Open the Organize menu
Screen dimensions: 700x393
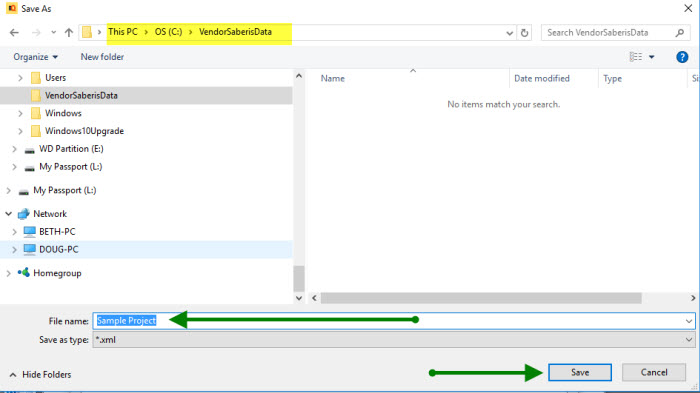35,57
